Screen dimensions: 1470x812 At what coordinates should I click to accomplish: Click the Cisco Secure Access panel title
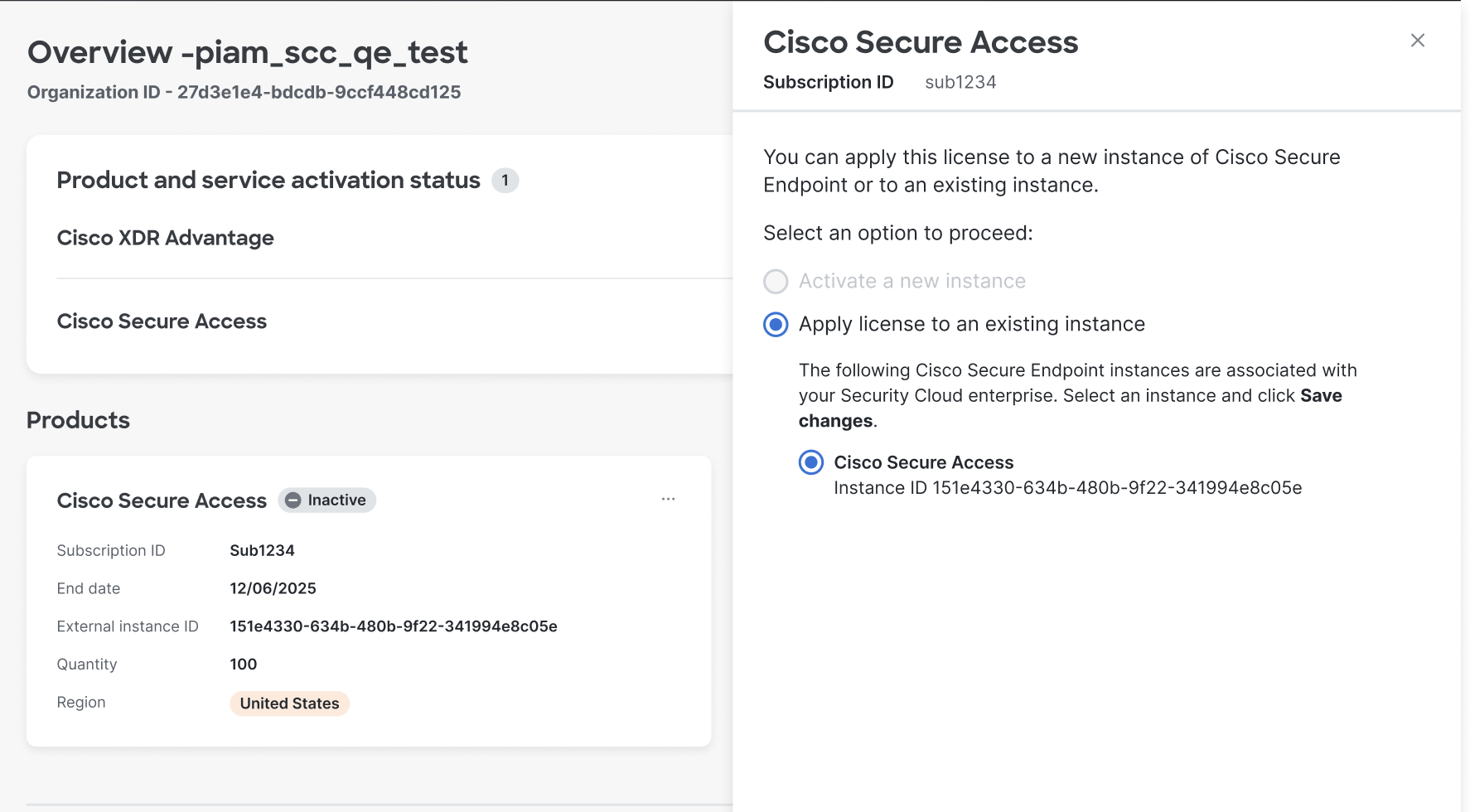click(920, 41)
